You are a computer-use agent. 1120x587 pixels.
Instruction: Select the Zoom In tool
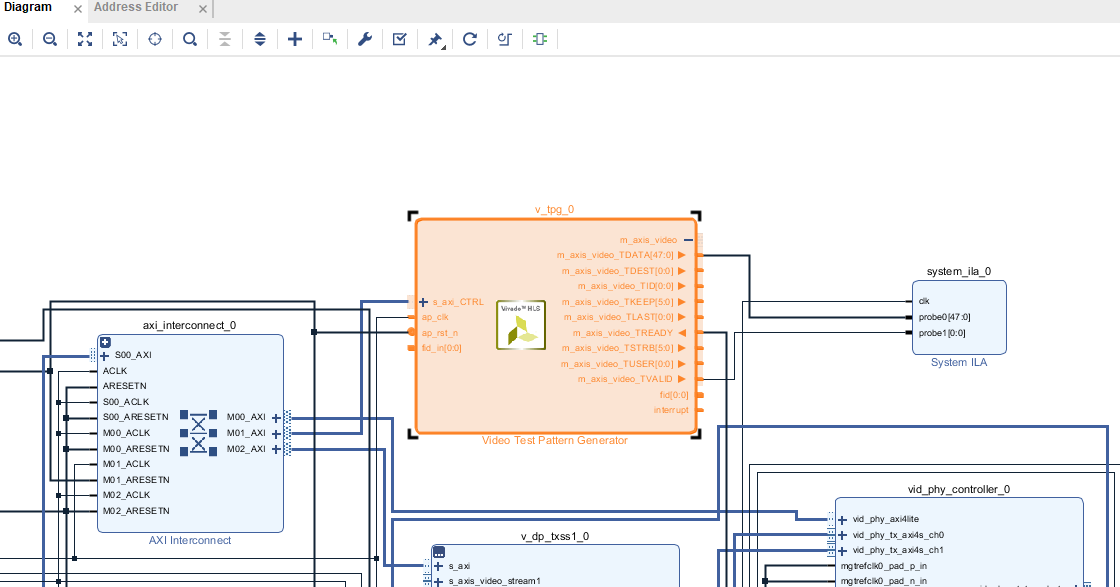tap(15, 39)
